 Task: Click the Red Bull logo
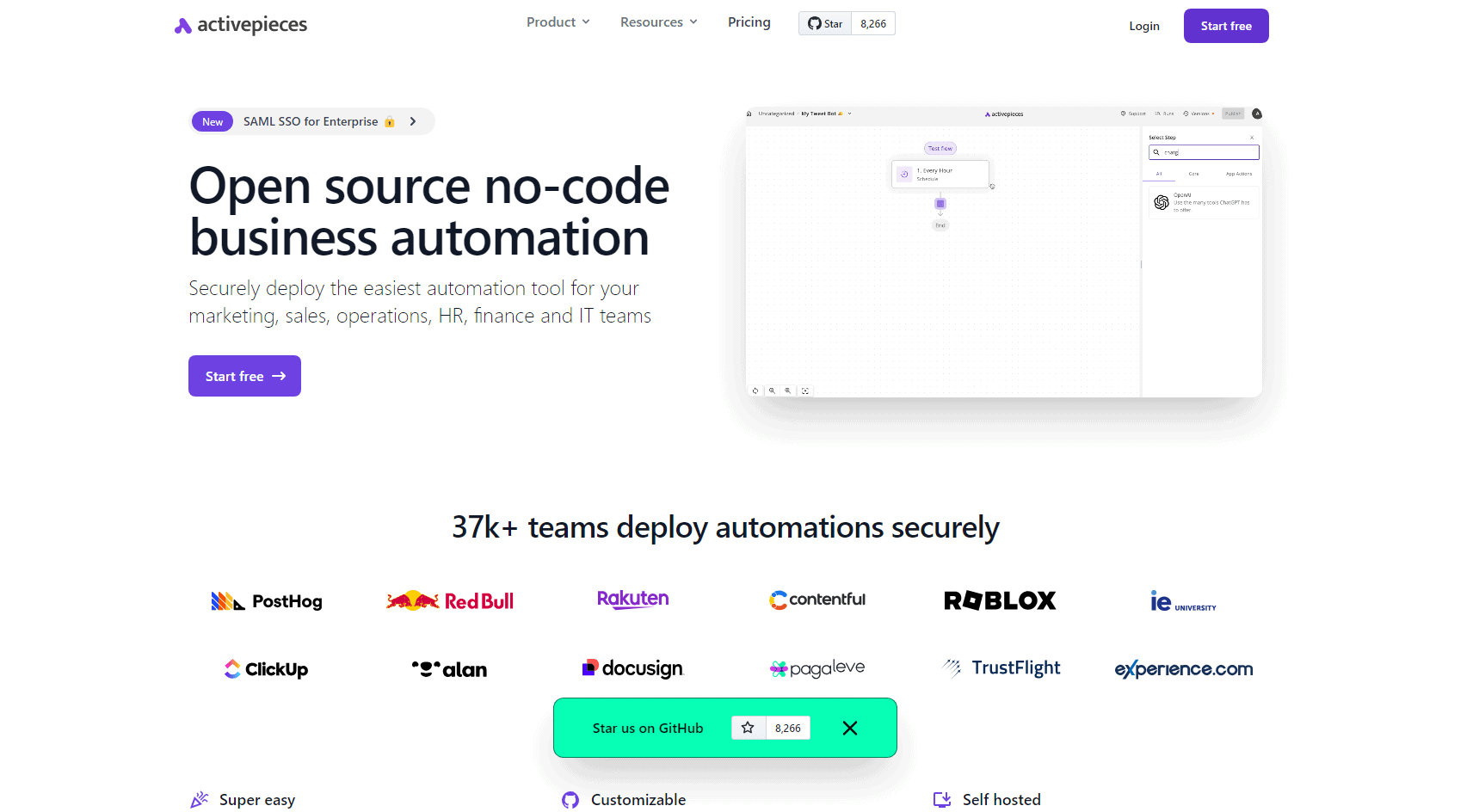point(450,600)
